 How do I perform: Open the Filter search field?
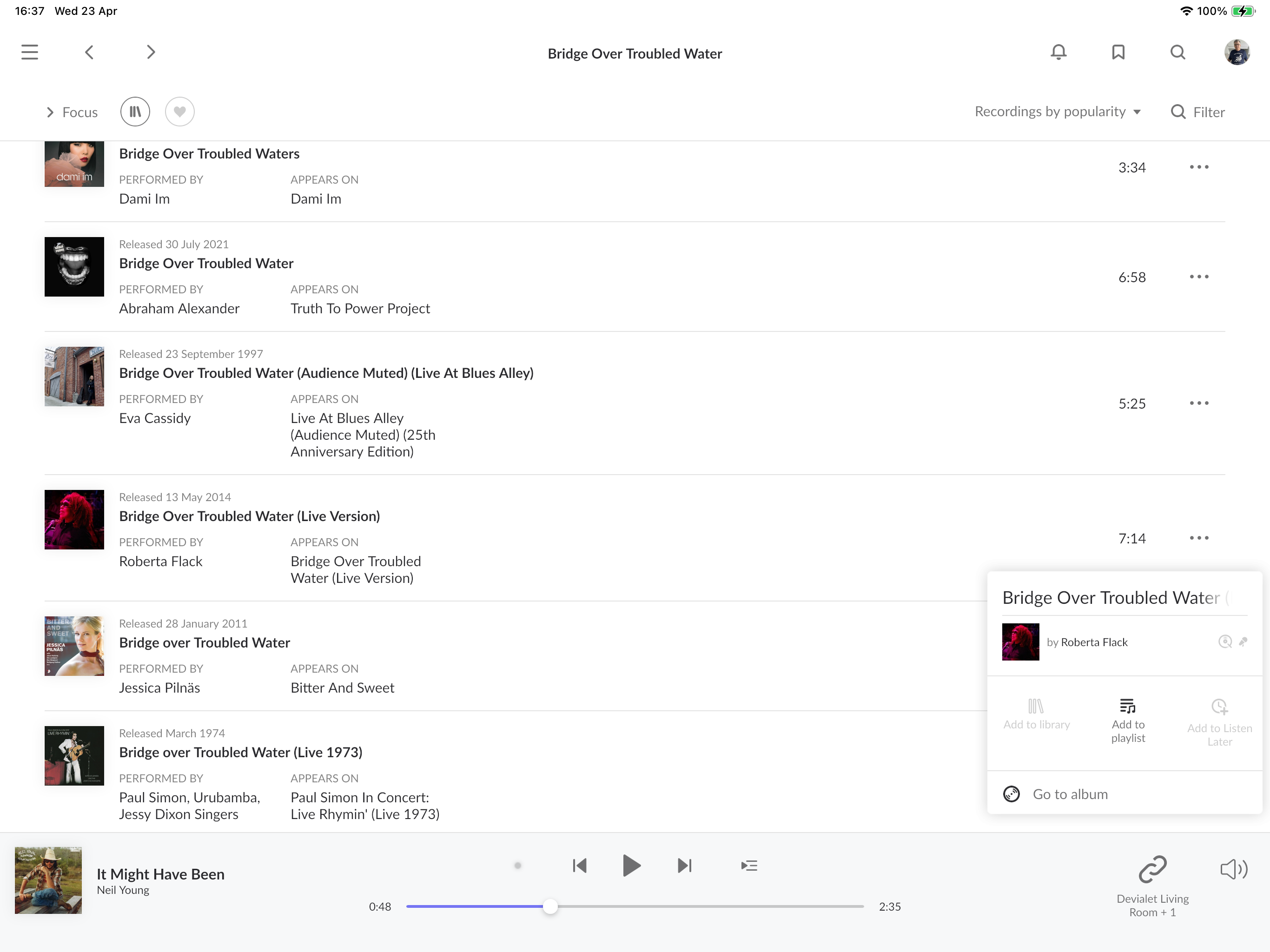pyautogui.click(x=1197, y=112)
